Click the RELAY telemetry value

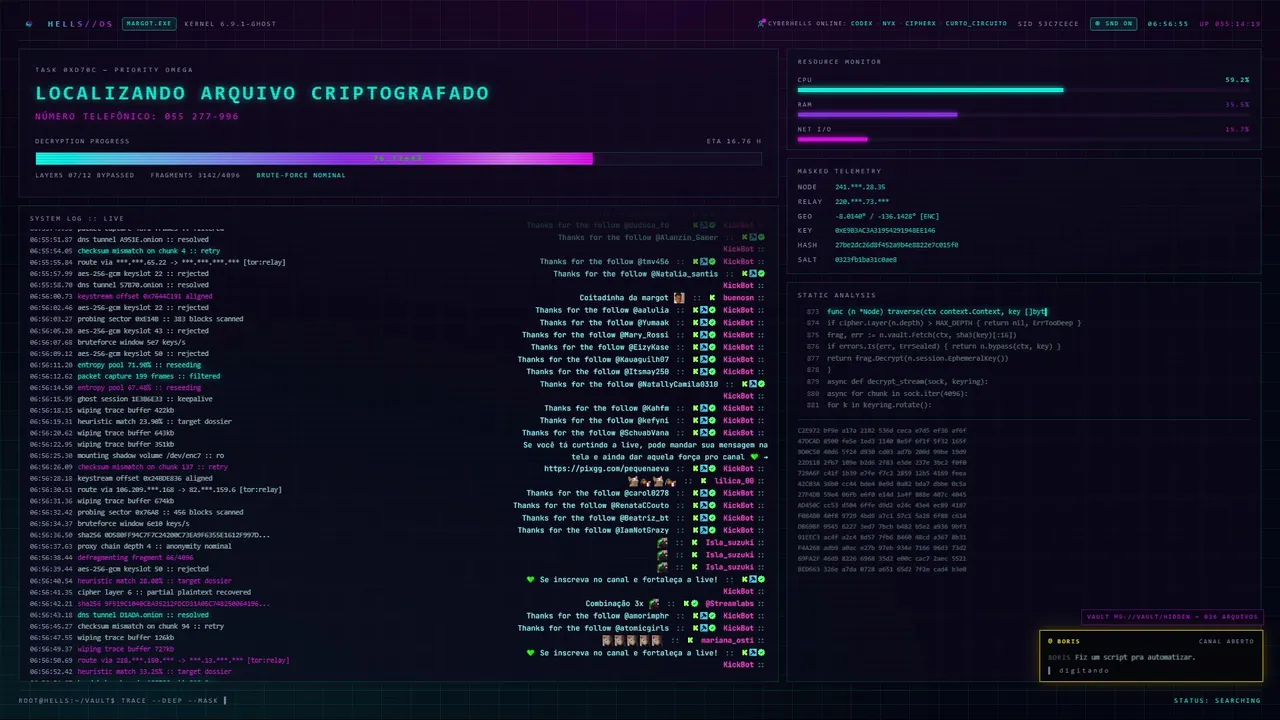862,202
